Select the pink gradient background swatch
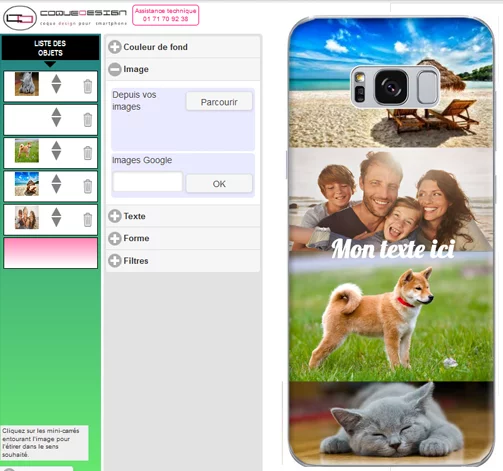503x471 pixels. pyautogui.click(x=51, y=253)
